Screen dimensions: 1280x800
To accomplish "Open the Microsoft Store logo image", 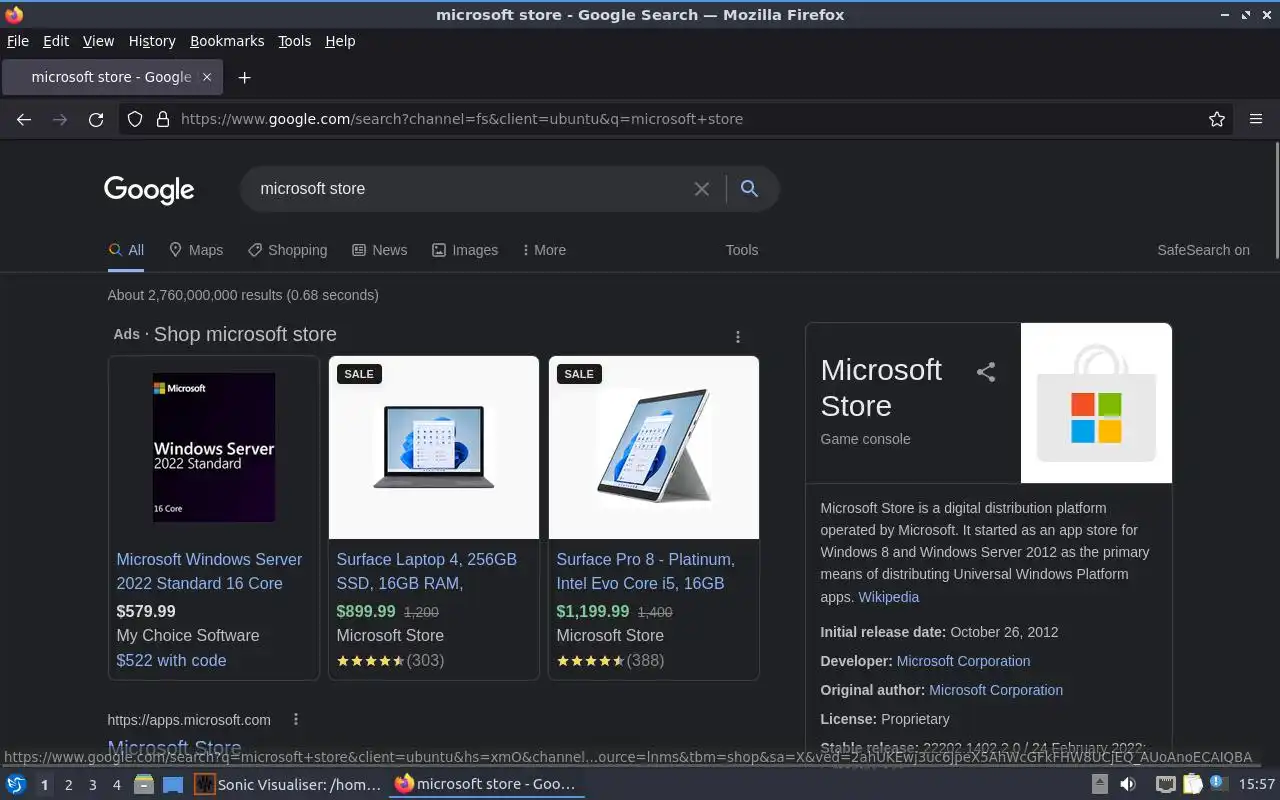I will [x=1096, y=403].
